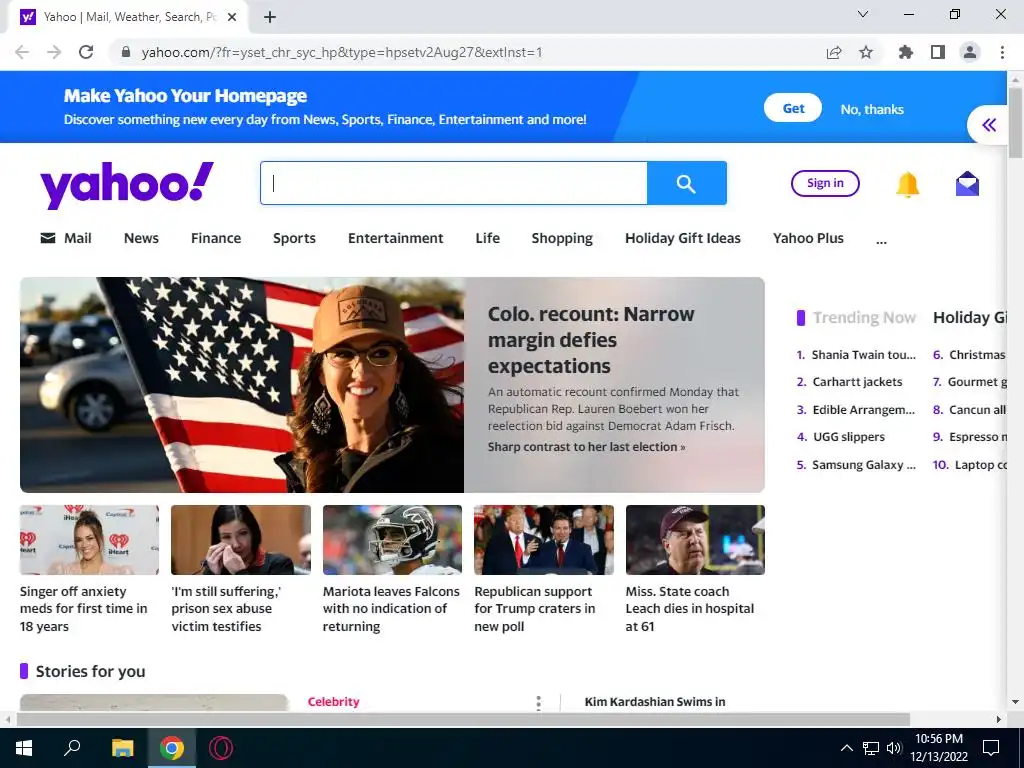Read Republican support for Trump poll story
The width and height of the screenshot is (1024, 768).
(x=534, y=609)
